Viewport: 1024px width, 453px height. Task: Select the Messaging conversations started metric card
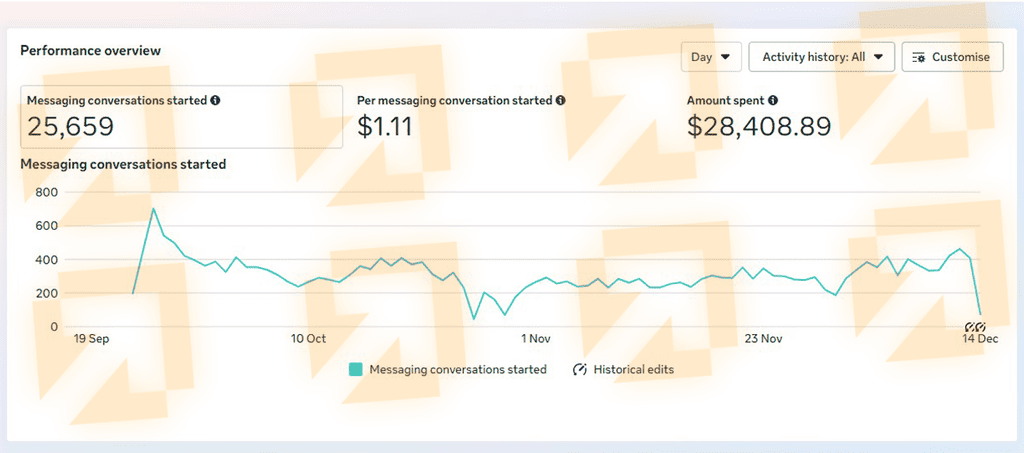[x=181, y=116]
